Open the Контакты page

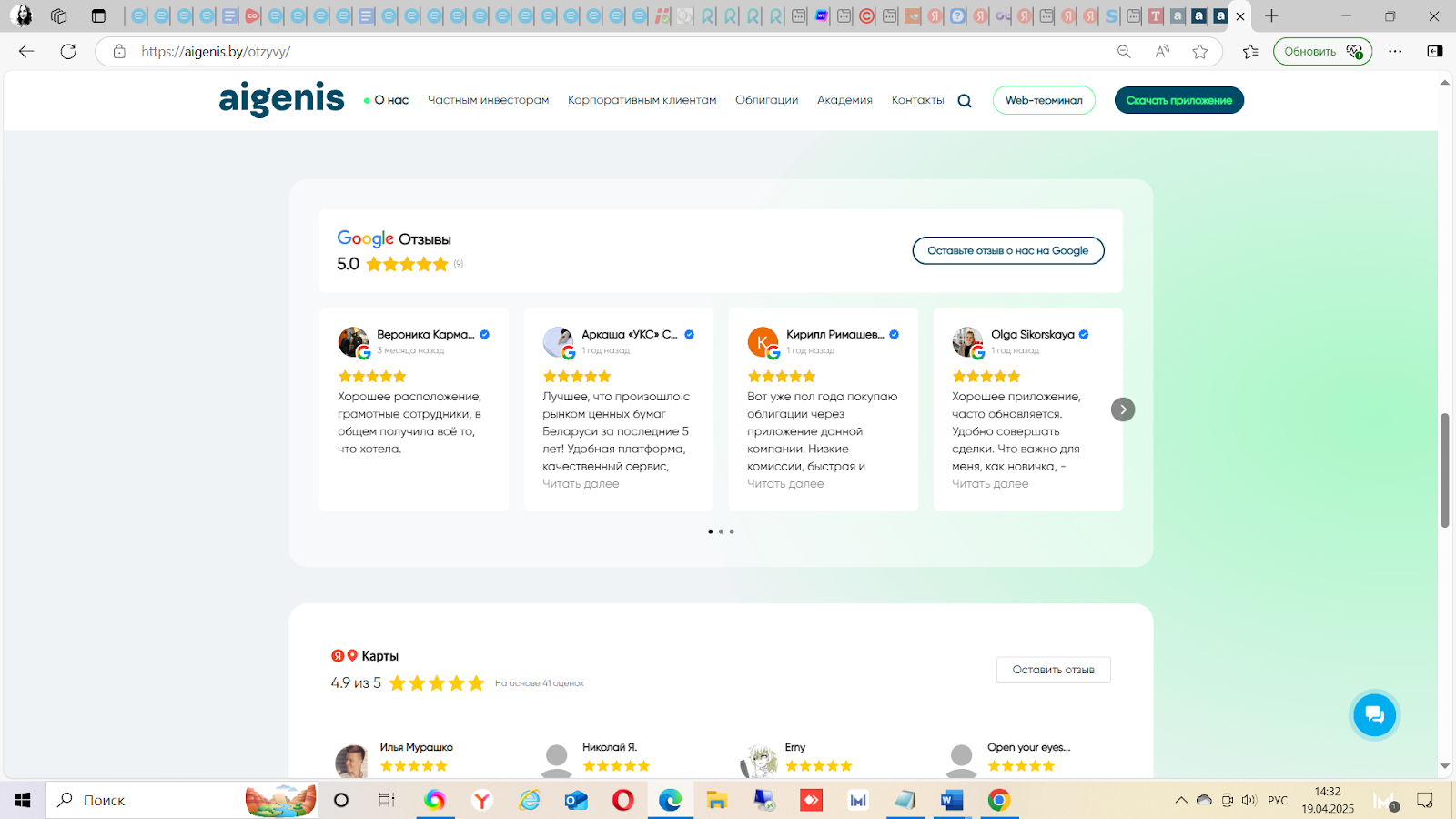click(917, 100)
